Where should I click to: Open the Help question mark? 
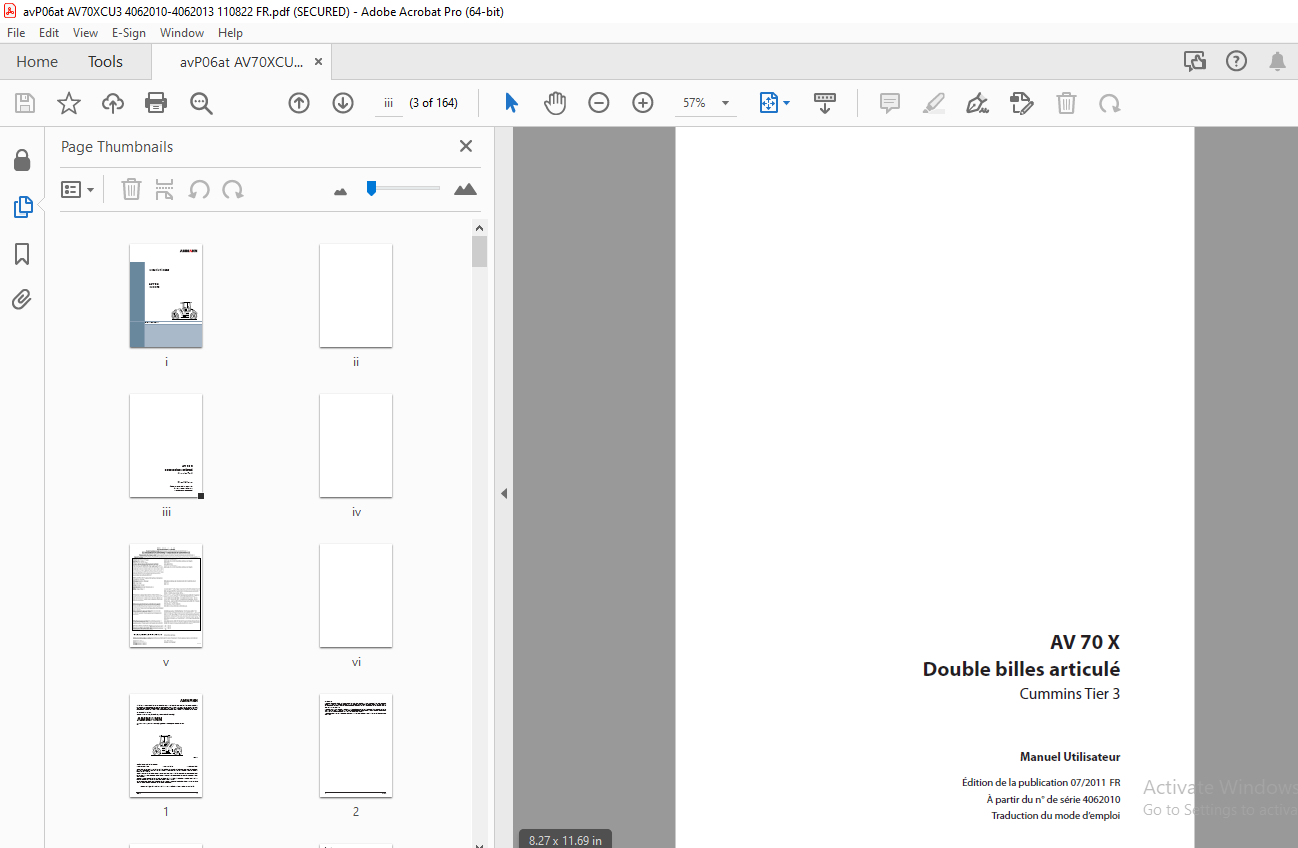(1236, 61)
